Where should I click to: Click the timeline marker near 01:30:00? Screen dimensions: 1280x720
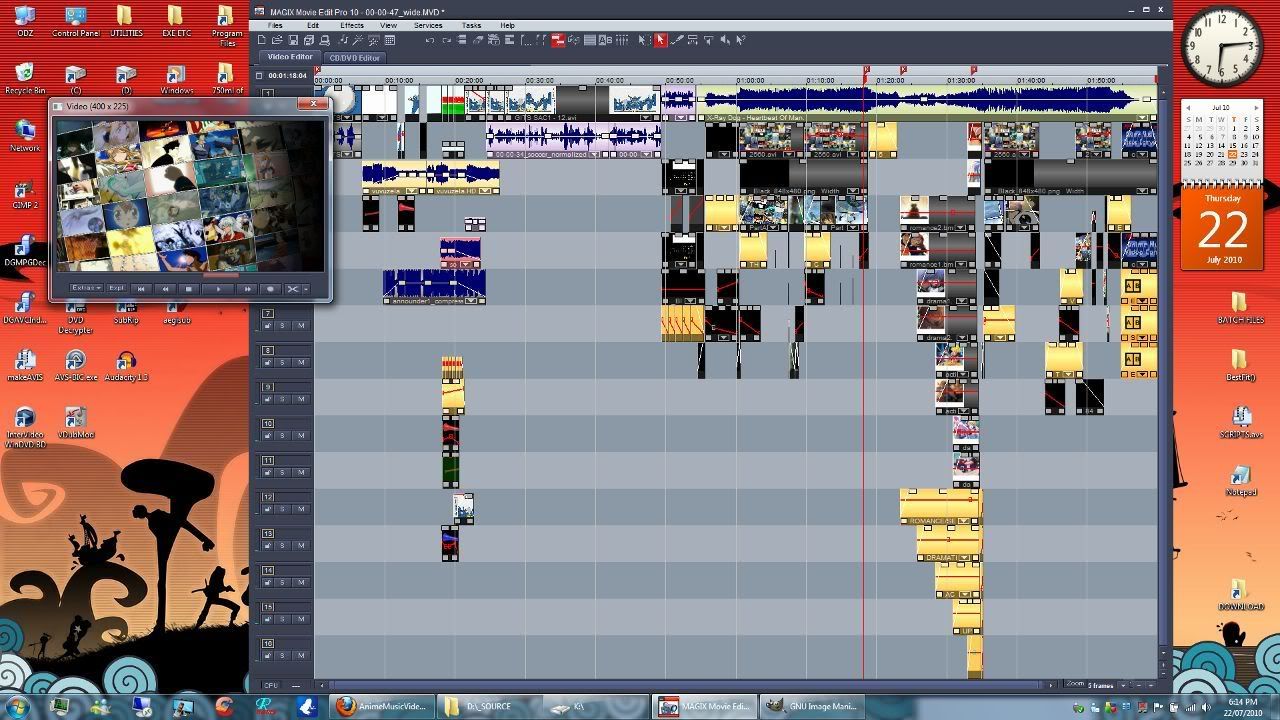973,71
